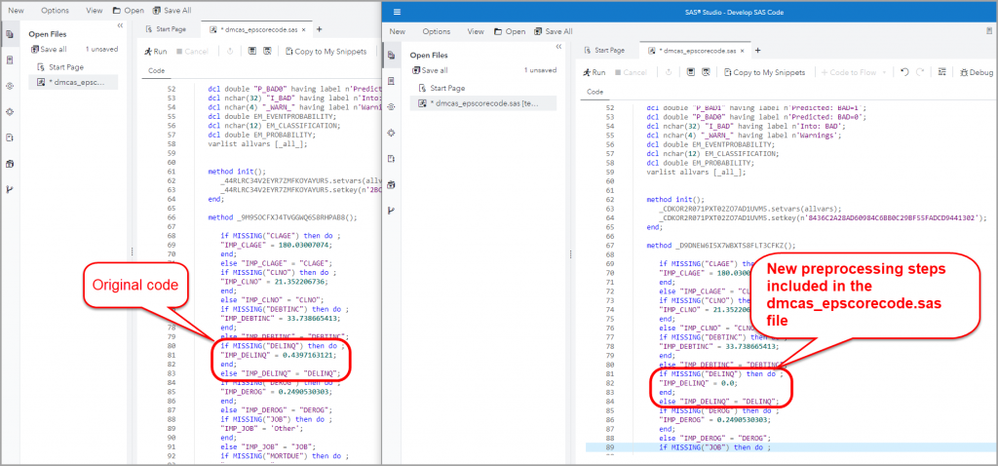Select the Code sub-tab in the right window
998x466 pixels.
595,92
